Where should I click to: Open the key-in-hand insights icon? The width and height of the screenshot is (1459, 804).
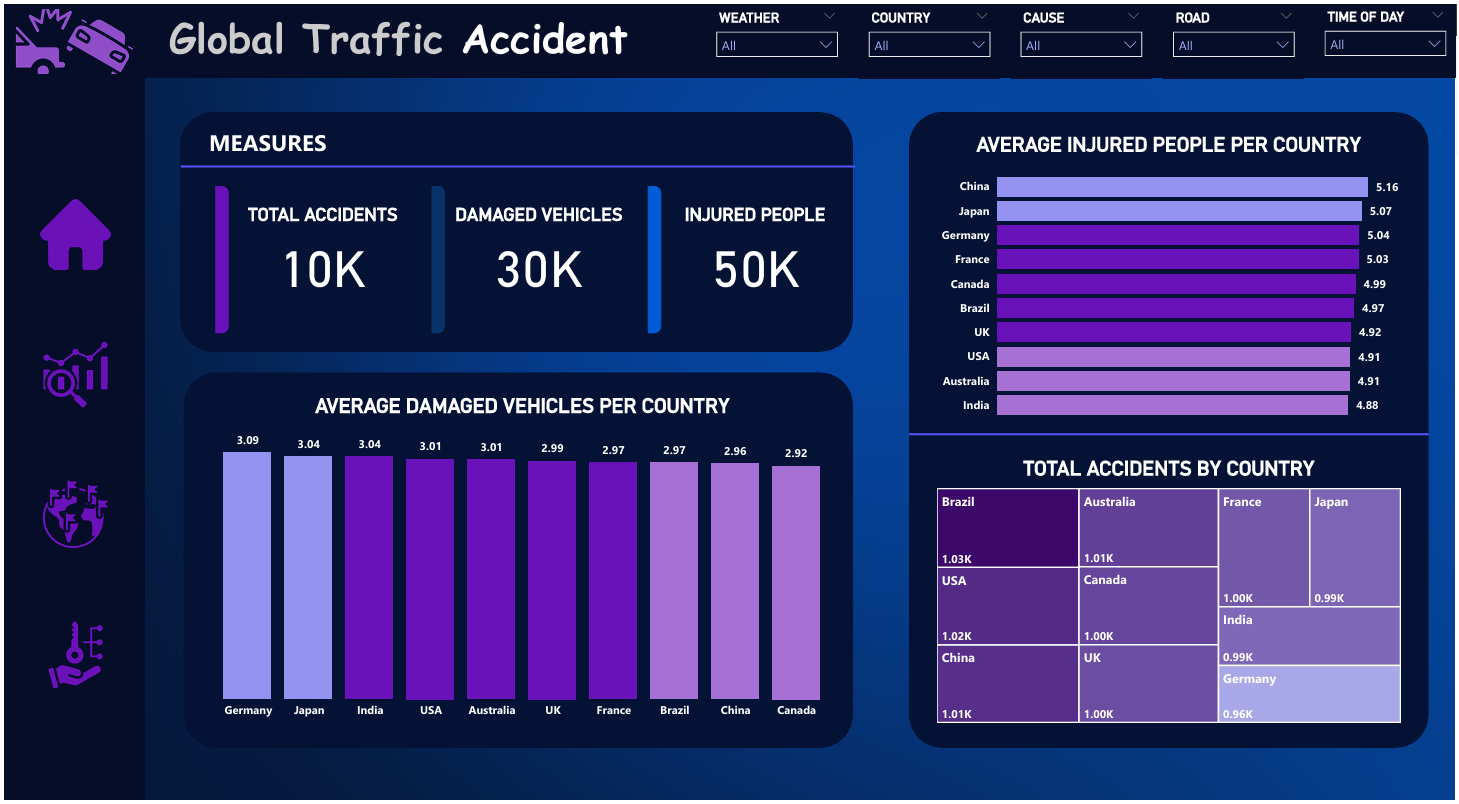coord(76,654)
